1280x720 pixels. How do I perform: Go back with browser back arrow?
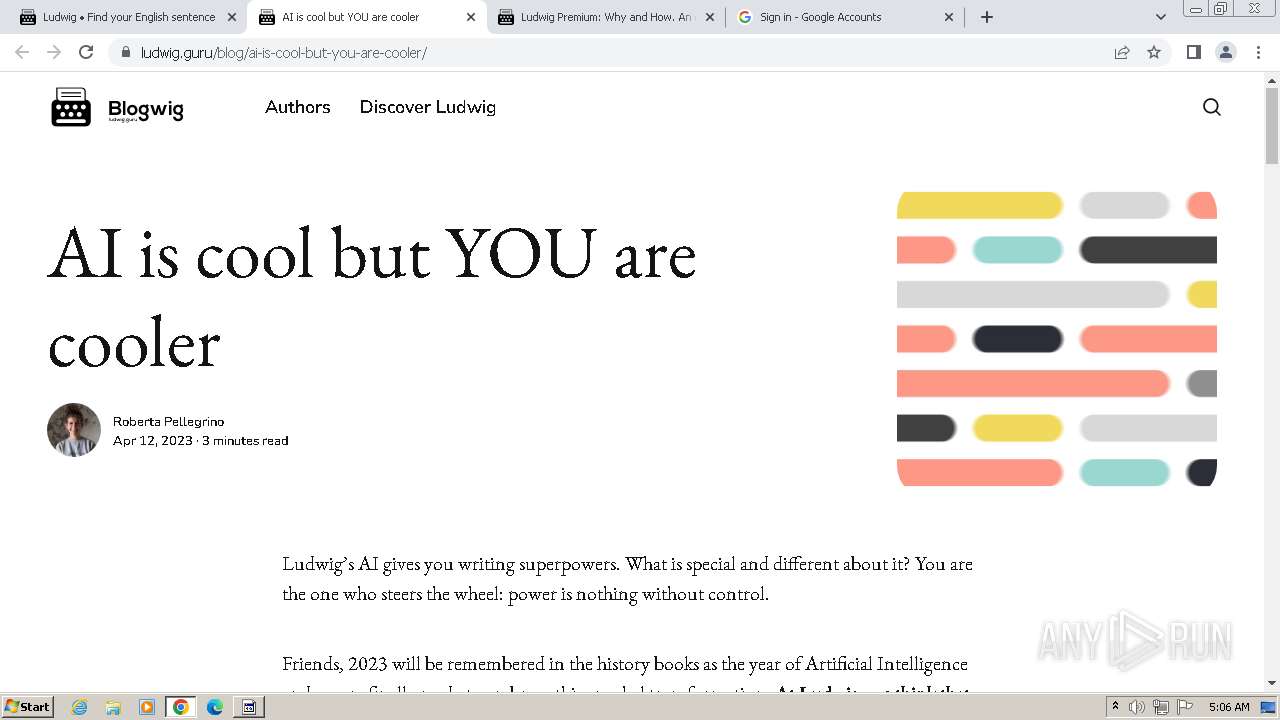click(x=22, y=52)
